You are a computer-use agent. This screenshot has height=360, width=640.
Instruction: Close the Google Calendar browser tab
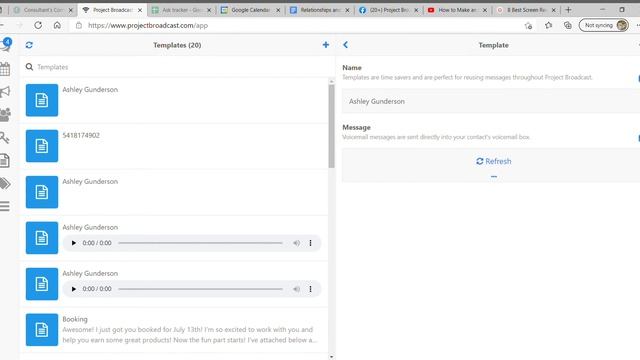tap(278, 10)
